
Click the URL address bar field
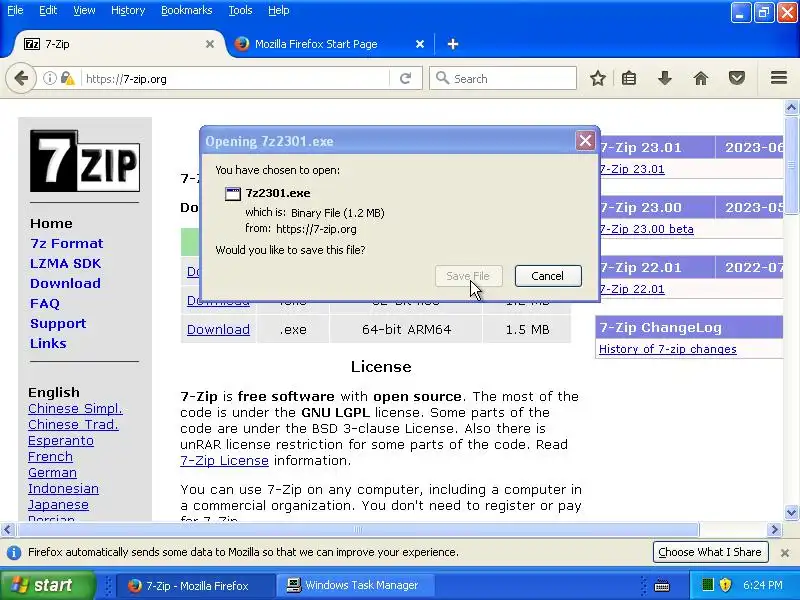point(235,79)
